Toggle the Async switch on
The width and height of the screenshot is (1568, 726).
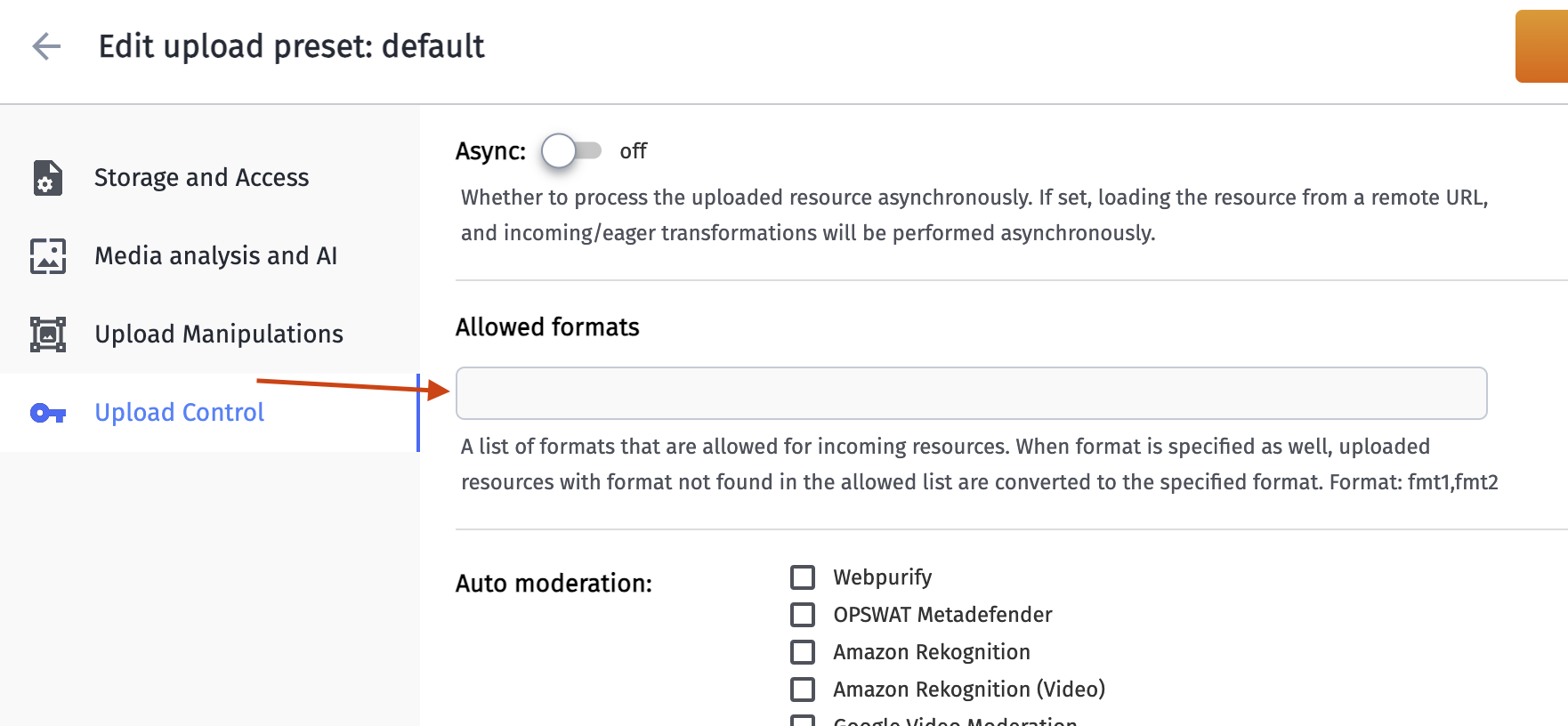(572, 151)
